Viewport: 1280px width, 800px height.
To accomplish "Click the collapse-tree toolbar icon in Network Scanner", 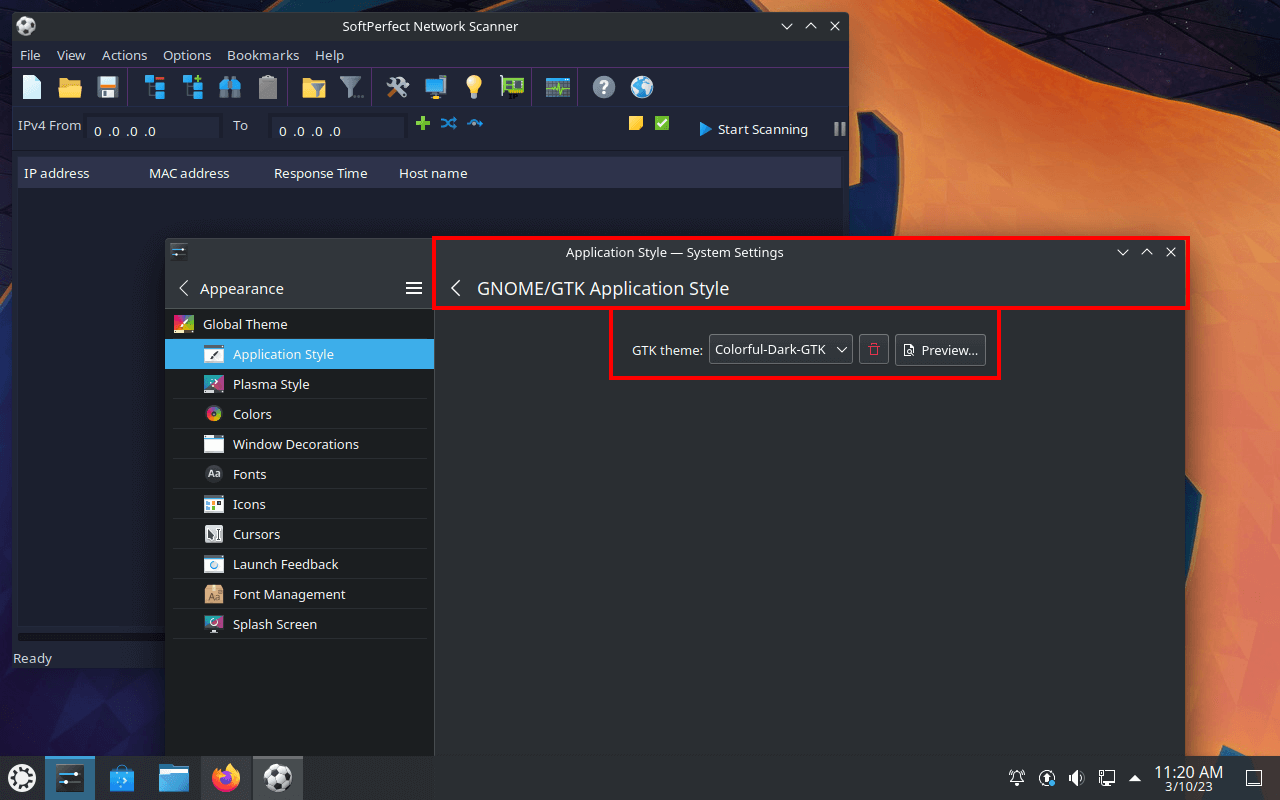I will coord(155,87).
